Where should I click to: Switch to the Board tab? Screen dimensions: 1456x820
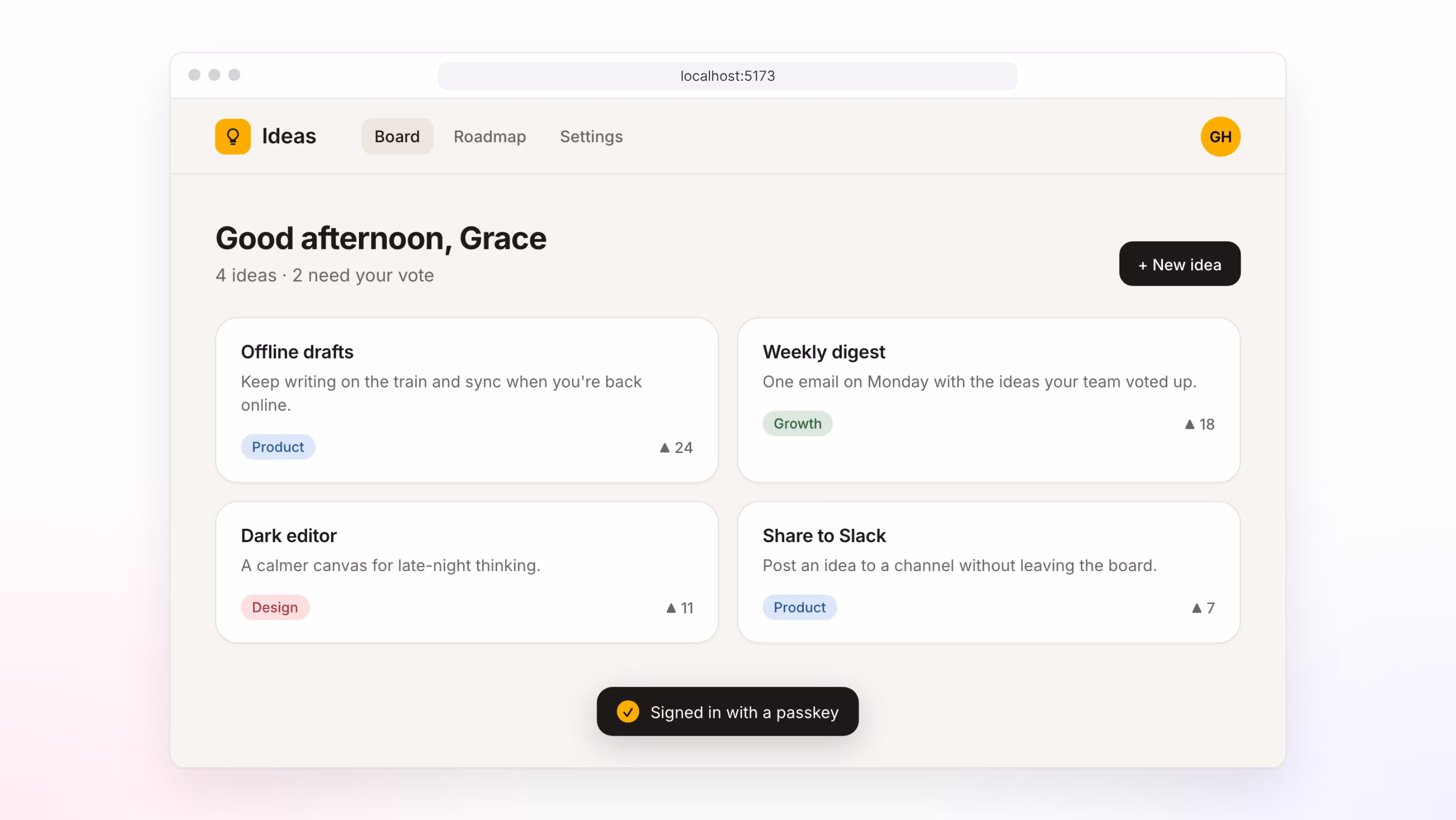pyautogui.click(x=397, y=136)
